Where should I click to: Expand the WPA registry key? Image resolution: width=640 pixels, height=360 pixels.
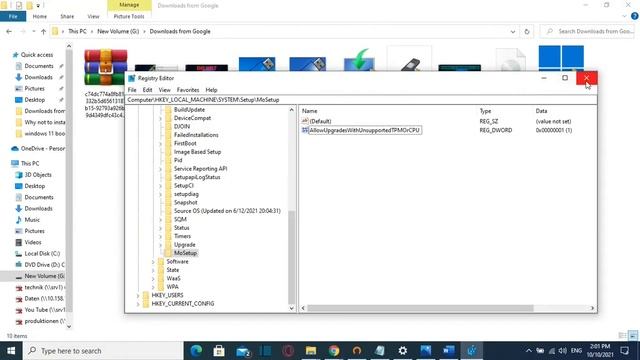[153, 287]
